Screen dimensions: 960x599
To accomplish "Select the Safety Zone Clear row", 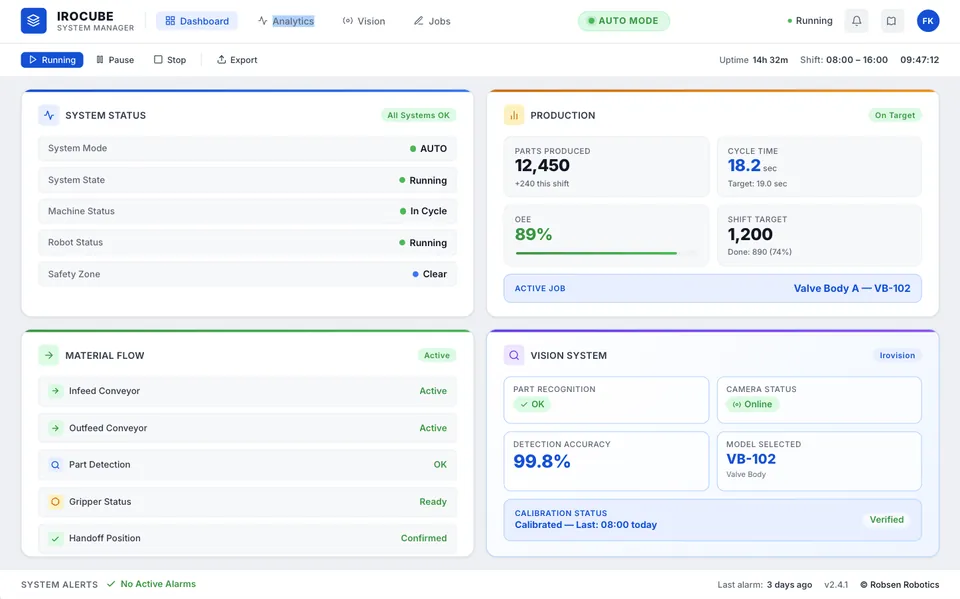I will (247, 274).
